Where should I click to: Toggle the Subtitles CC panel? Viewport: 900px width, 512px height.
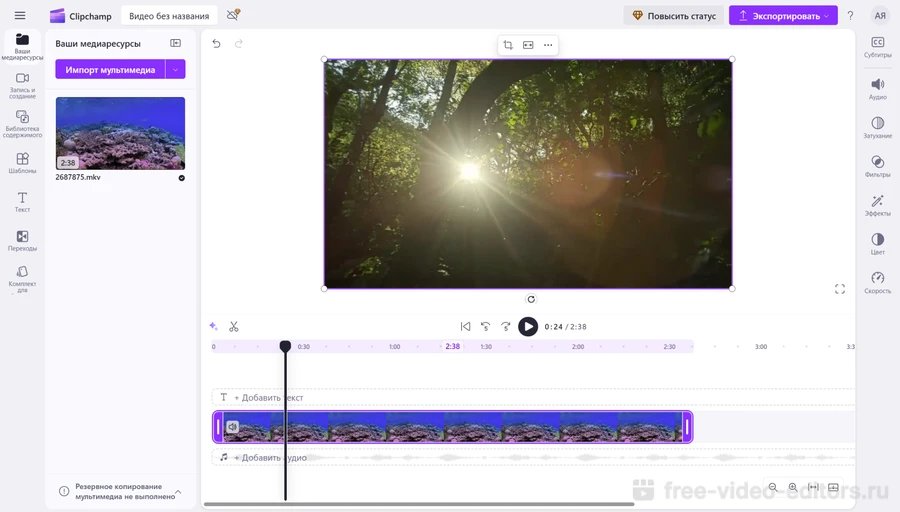pyautogui.click(x=877, y=46)
